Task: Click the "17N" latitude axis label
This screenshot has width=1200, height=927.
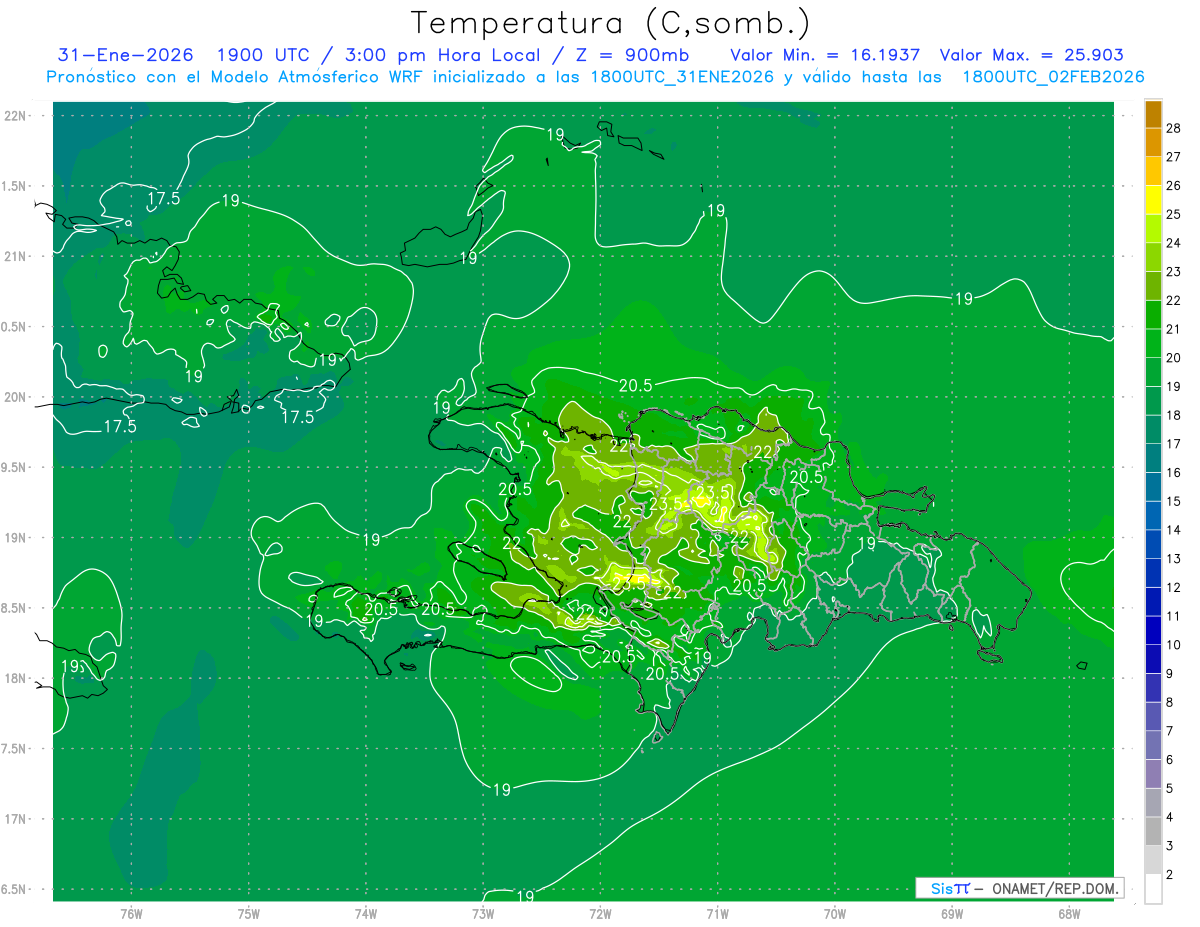Action: (16, 819)
